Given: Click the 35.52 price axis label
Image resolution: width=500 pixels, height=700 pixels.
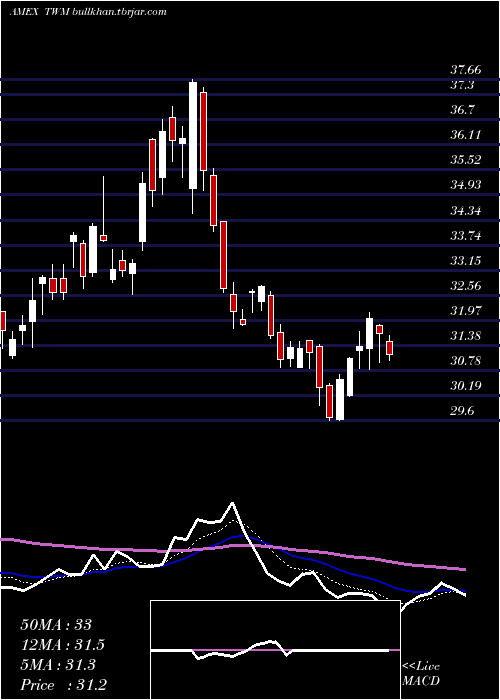Looking at the screenshot, I should 465,160.
